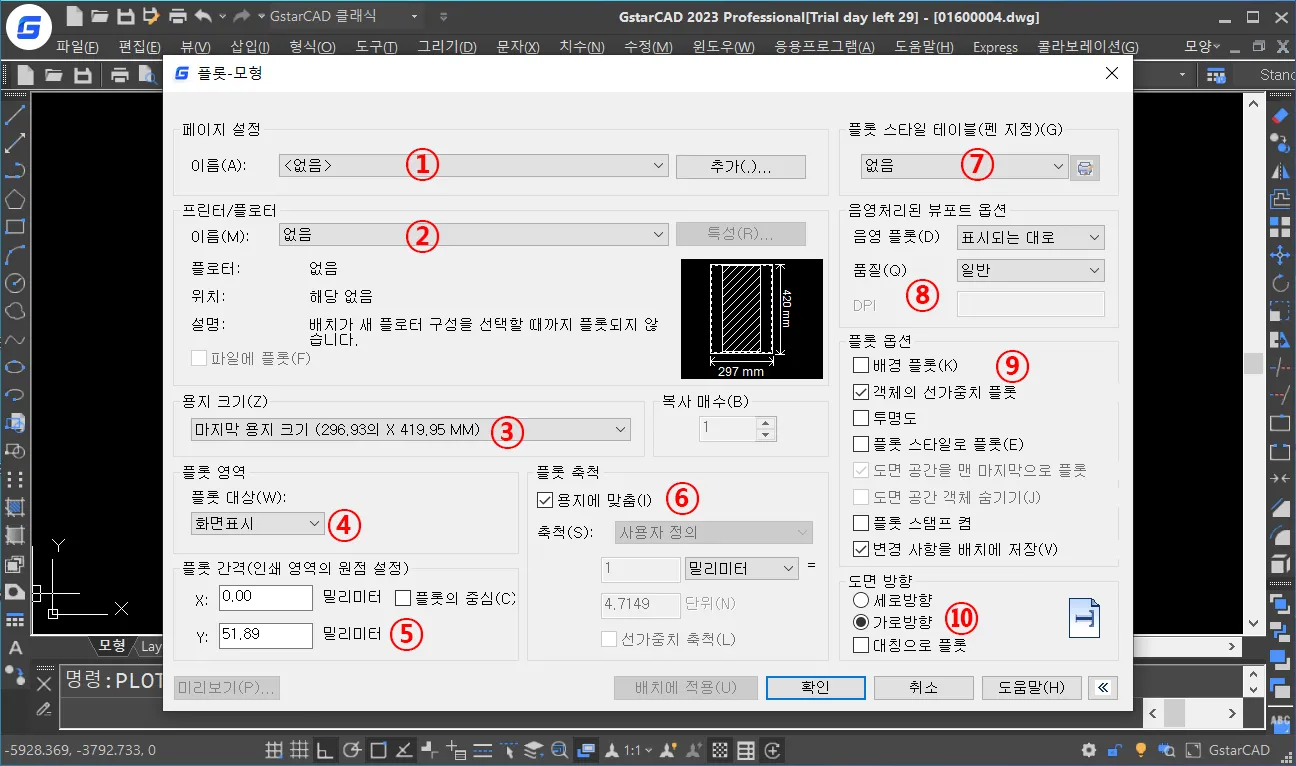The image size is (1296, 766).
Task: Open the 프린터/플로터 이름(M) dropdown
Action: click(x=473, y=234)
